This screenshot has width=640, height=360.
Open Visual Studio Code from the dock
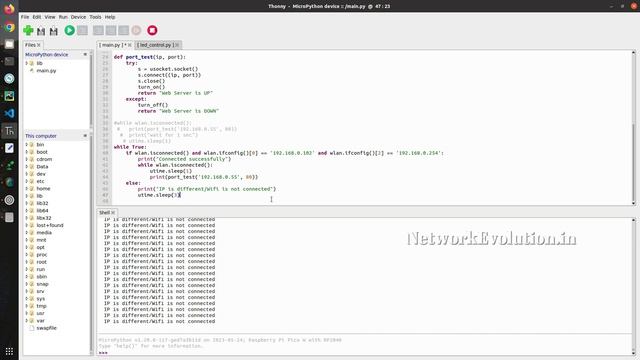tap(9, 113)
